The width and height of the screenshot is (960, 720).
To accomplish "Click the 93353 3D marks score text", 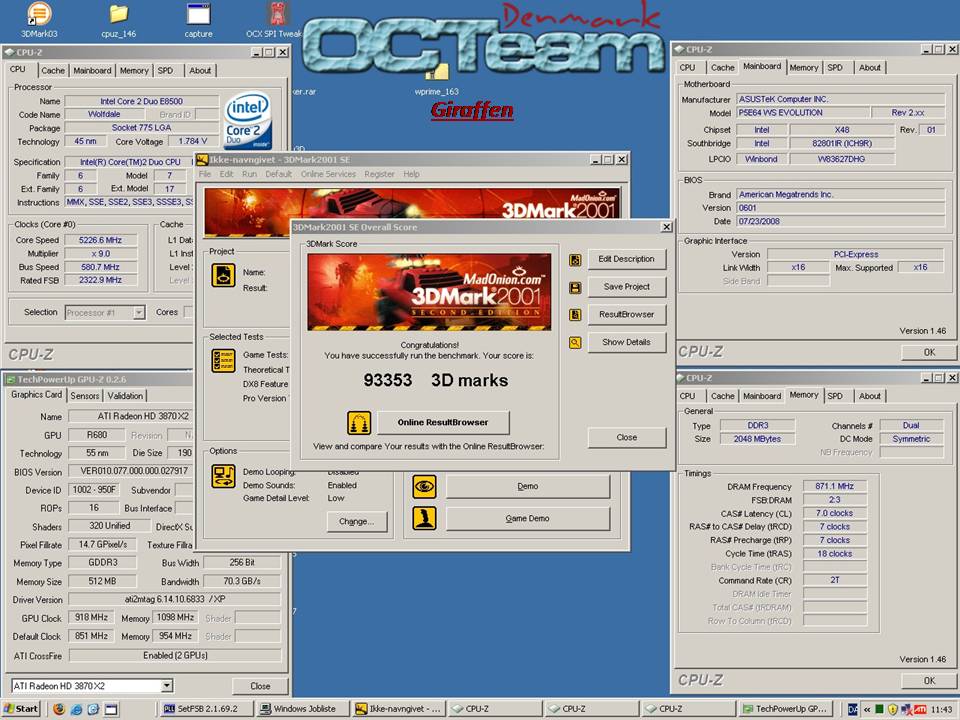I will [x=435, y=380].
